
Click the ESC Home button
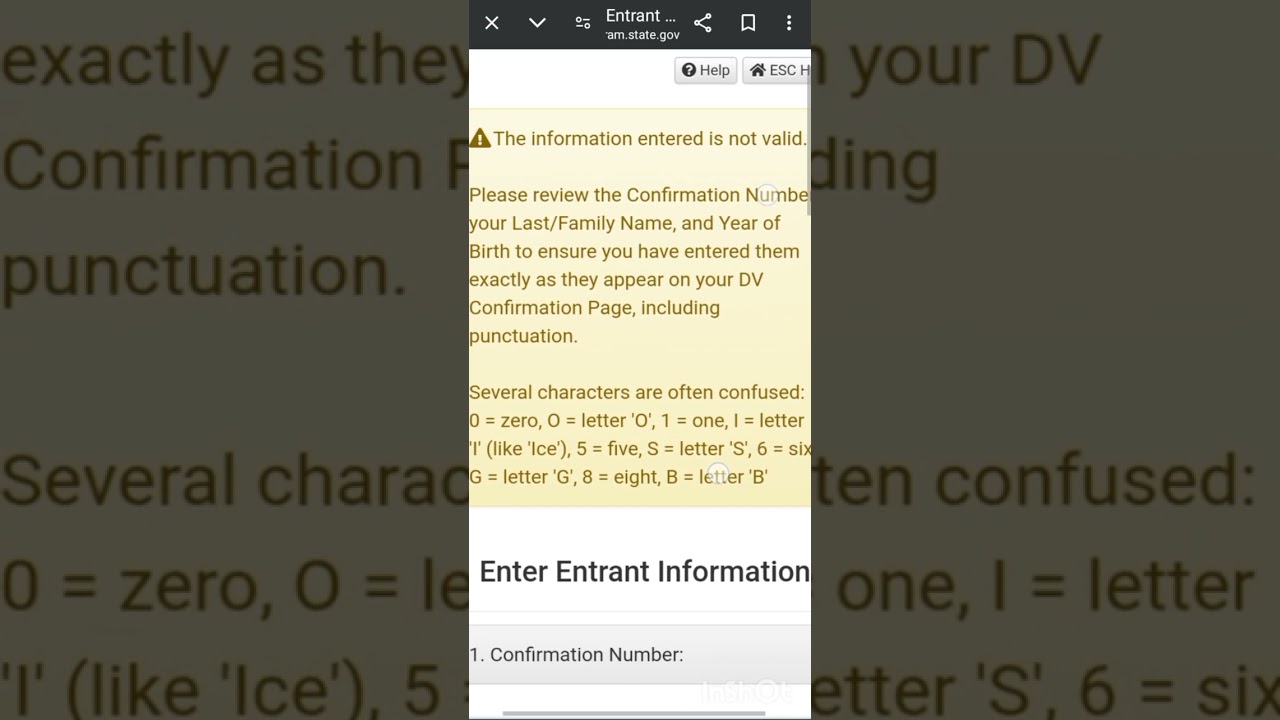pyautogui.click(x=777, y=70)
